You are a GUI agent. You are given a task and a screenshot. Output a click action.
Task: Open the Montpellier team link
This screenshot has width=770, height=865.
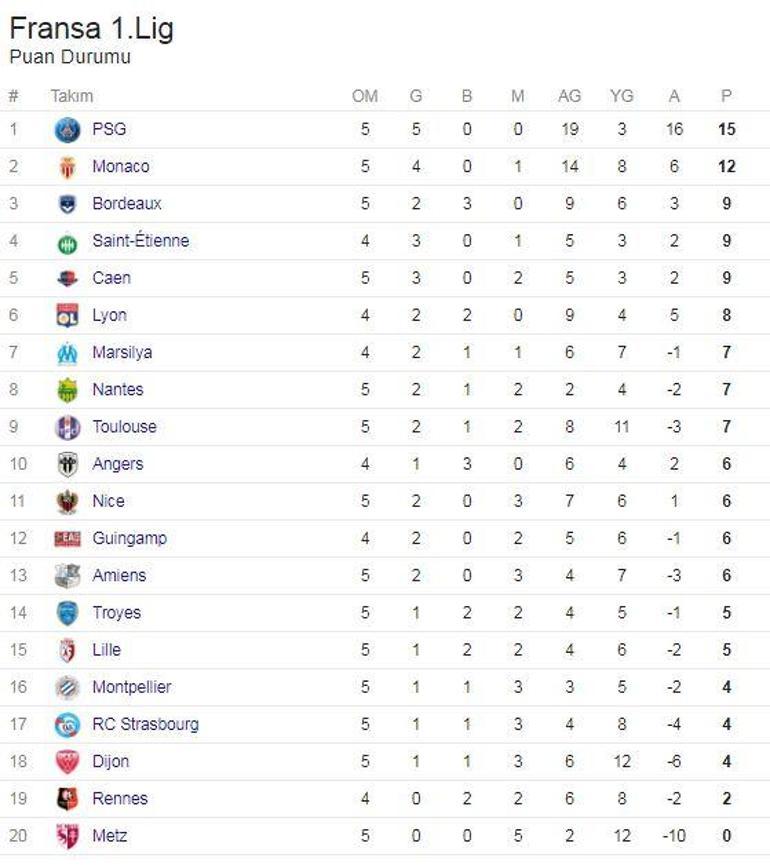click(x=131, y=687)
